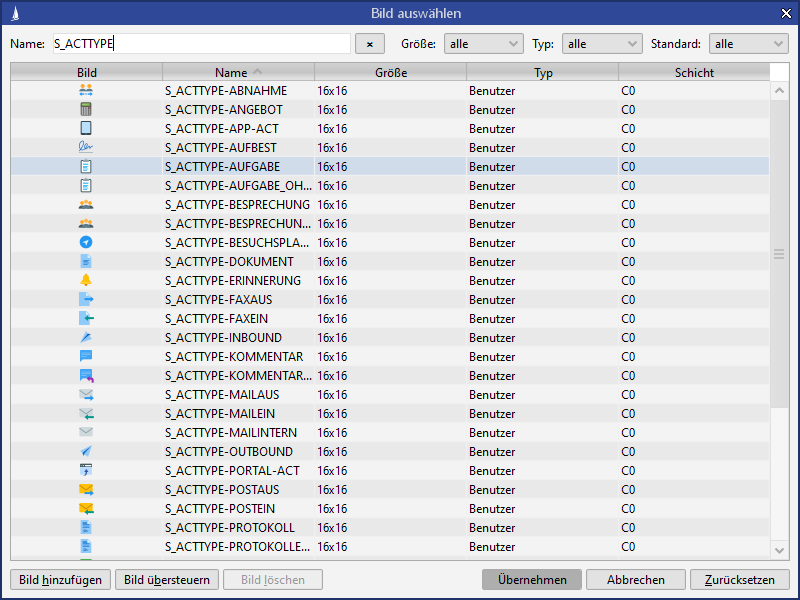Select the speech bubble icon for S_ACTTYPE-KOMMENTAR

[86, 356]
